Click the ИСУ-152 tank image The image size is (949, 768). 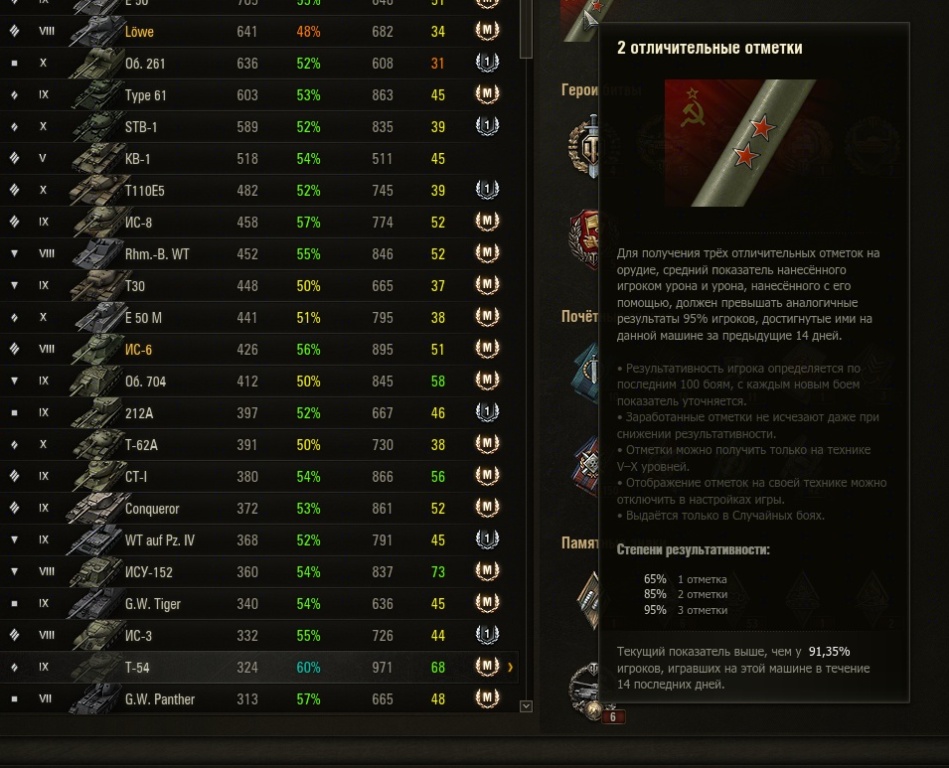pyautogui.click(x=97, y=572)
